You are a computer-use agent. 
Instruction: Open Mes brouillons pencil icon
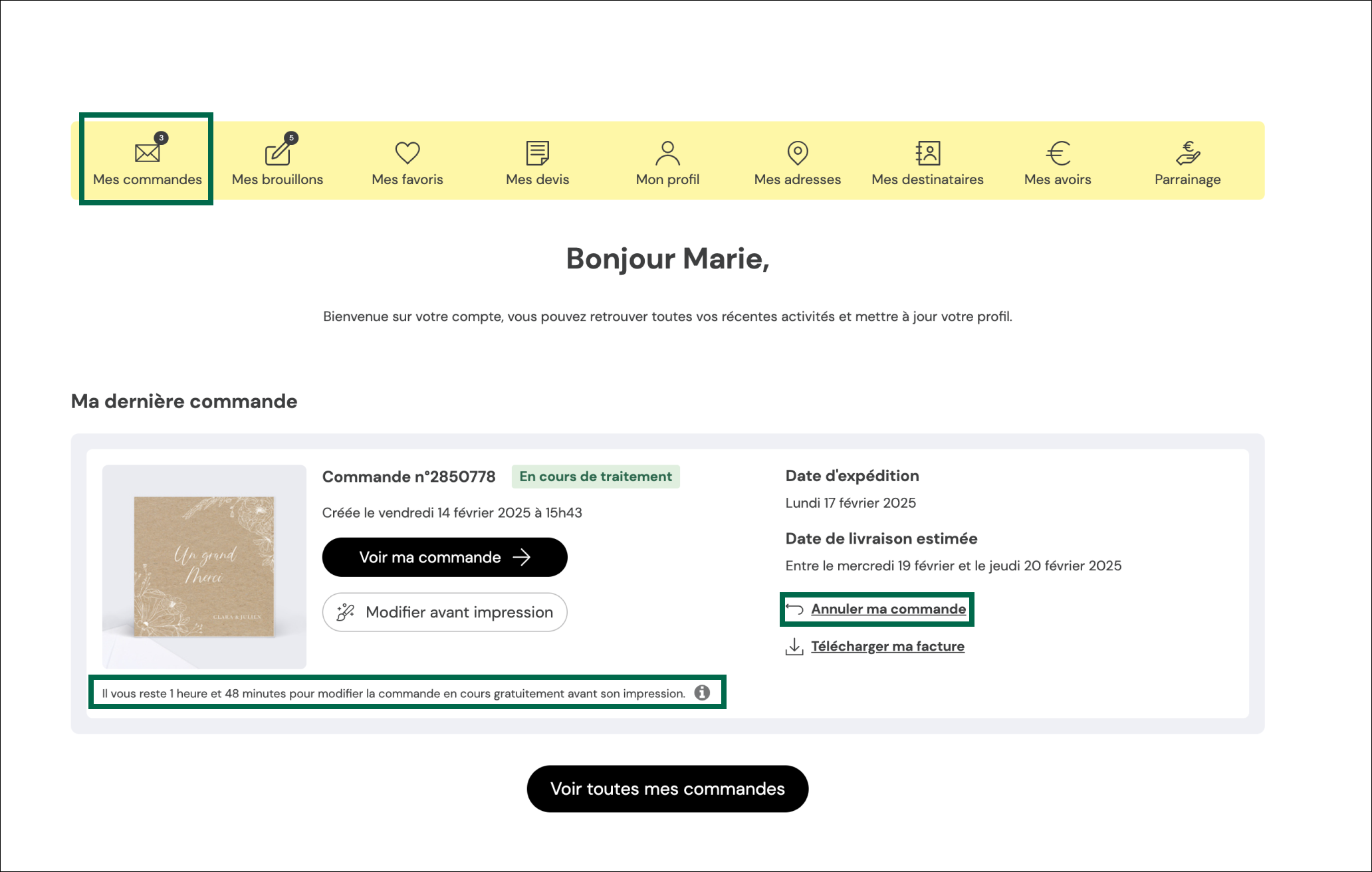pyautogui.click(x=277, y=153)
